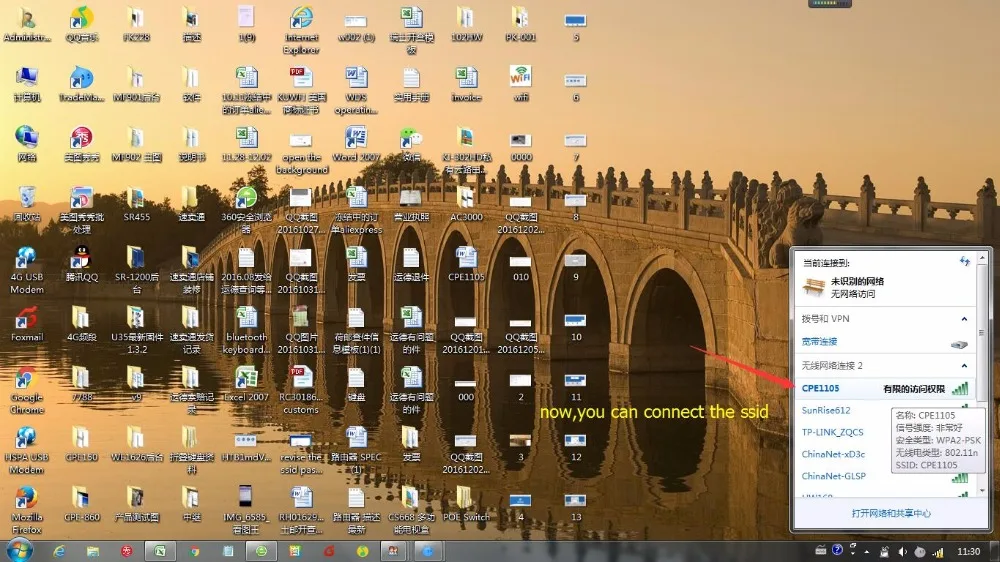Click the taskbar clock showing 11:30

(x=968, y=551)
